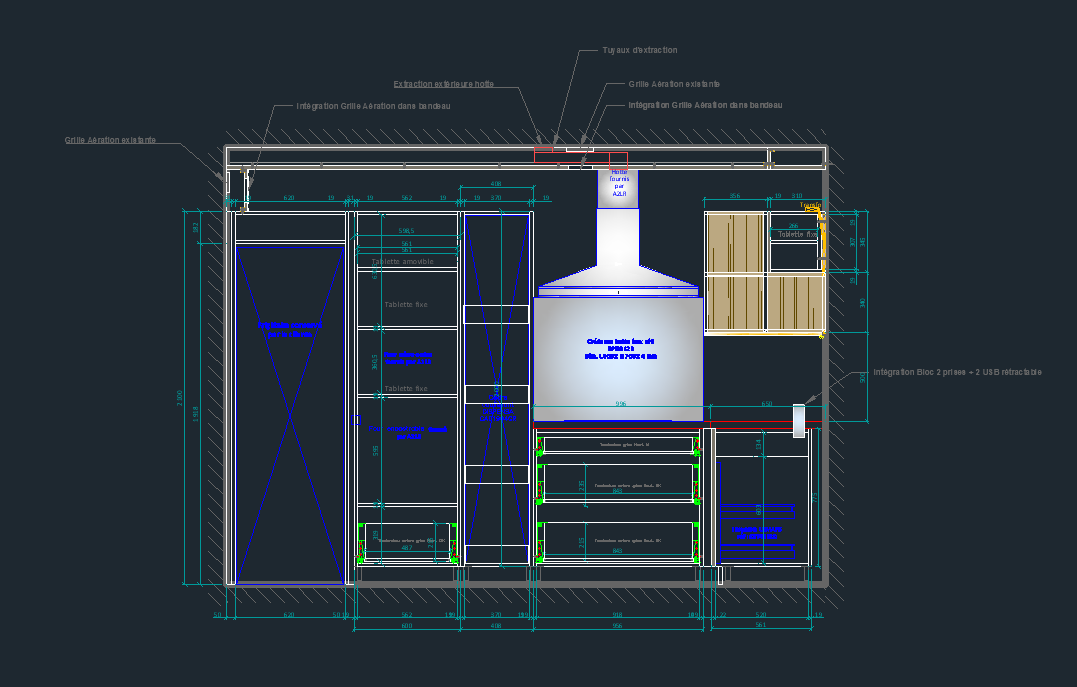This screenshot has width=1077, height=687.
Task: Click the far-left "Grille Aération existante" label
Action: [110, 141]
